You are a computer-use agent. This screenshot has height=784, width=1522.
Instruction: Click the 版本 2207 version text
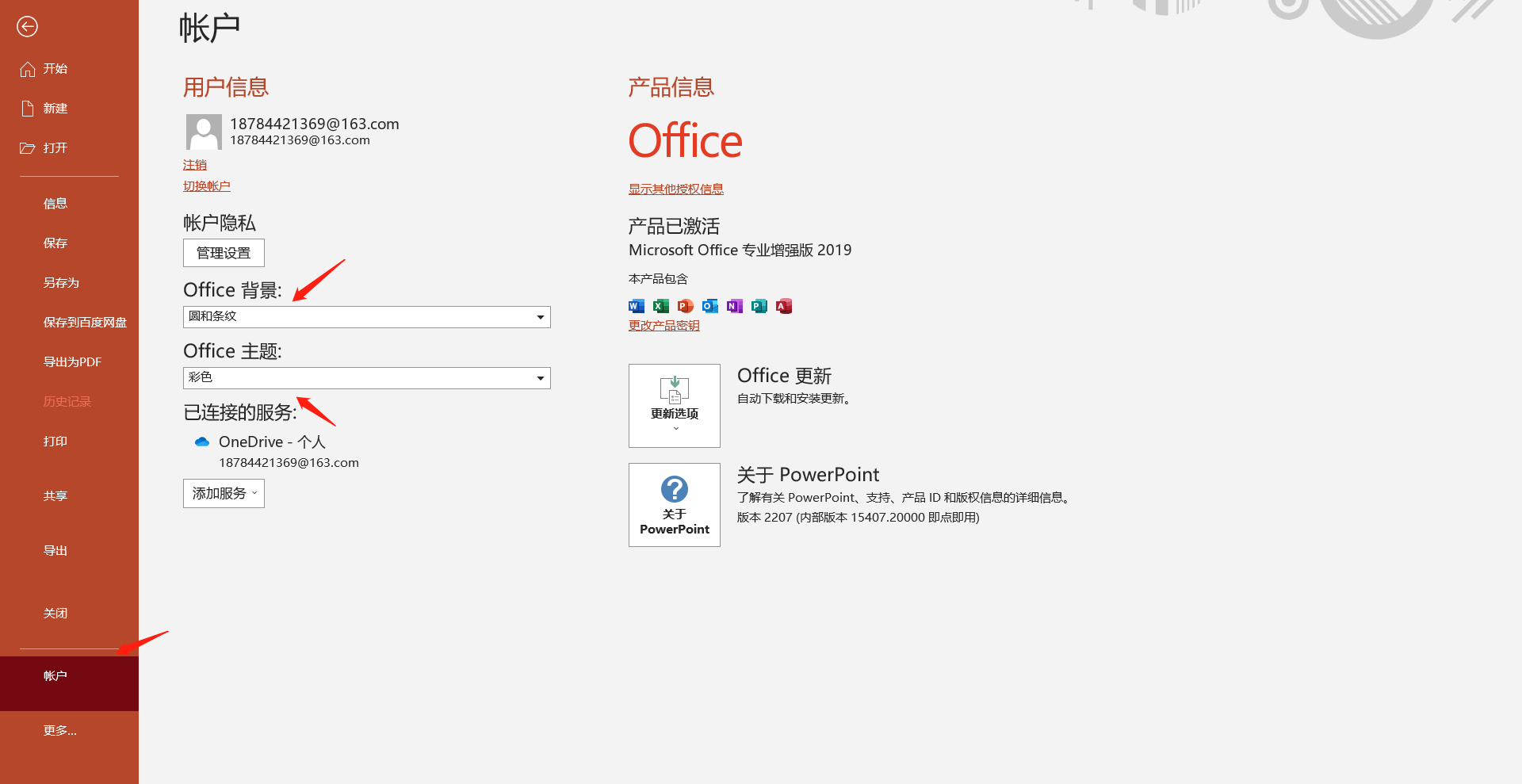859,518
